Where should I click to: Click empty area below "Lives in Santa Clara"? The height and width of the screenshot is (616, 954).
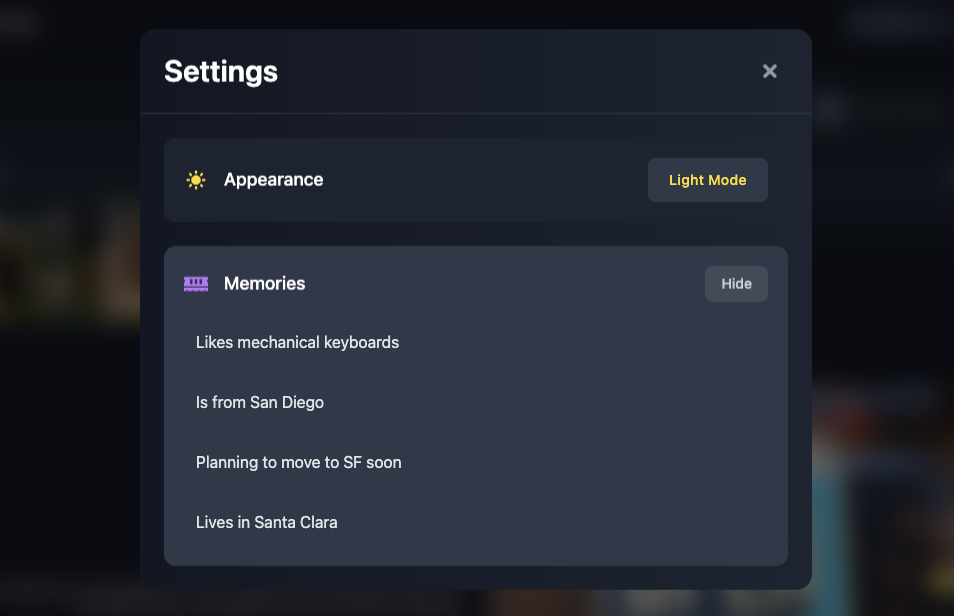[476, 551]
